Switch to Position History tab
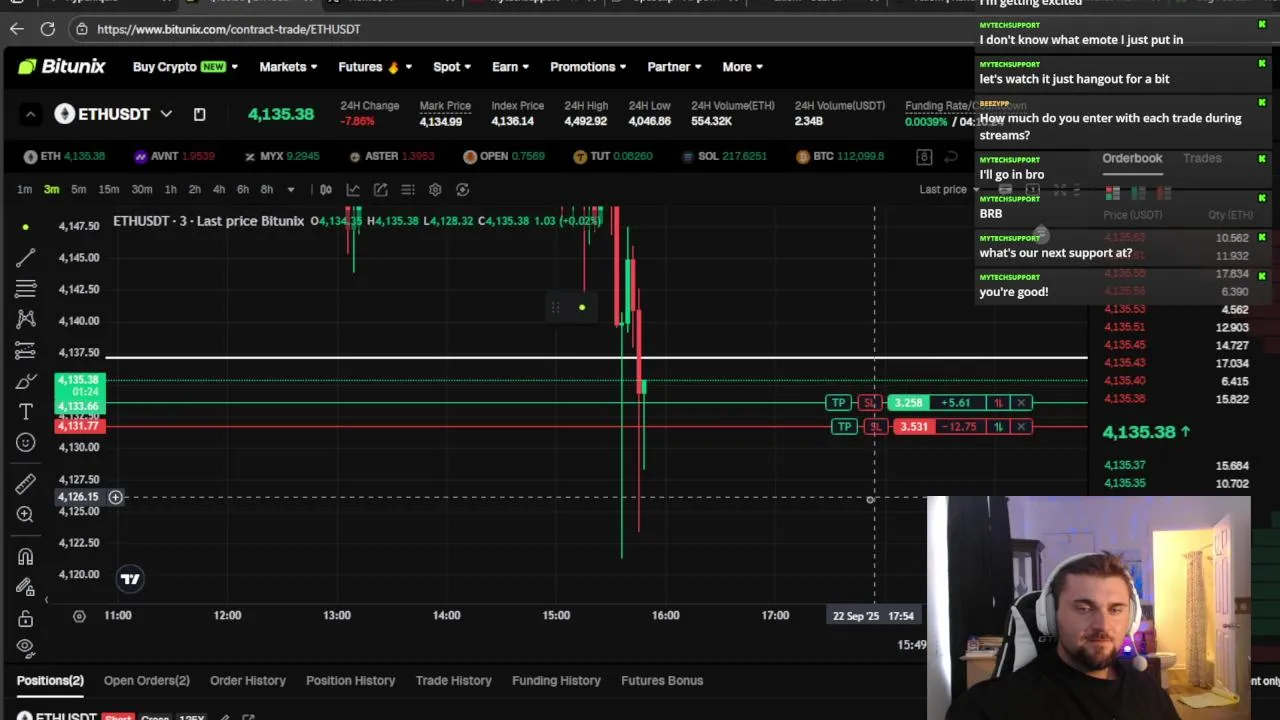This screenshot has width=1280, height=720. 350,680
